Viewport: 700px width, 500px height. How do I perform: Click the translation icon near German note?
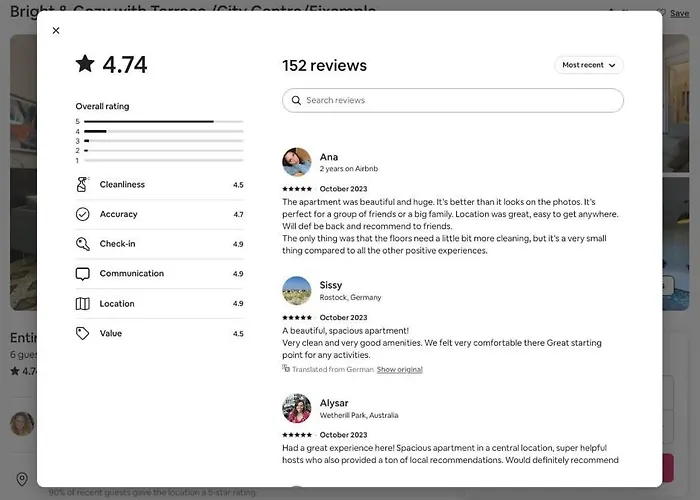point(286,368)
